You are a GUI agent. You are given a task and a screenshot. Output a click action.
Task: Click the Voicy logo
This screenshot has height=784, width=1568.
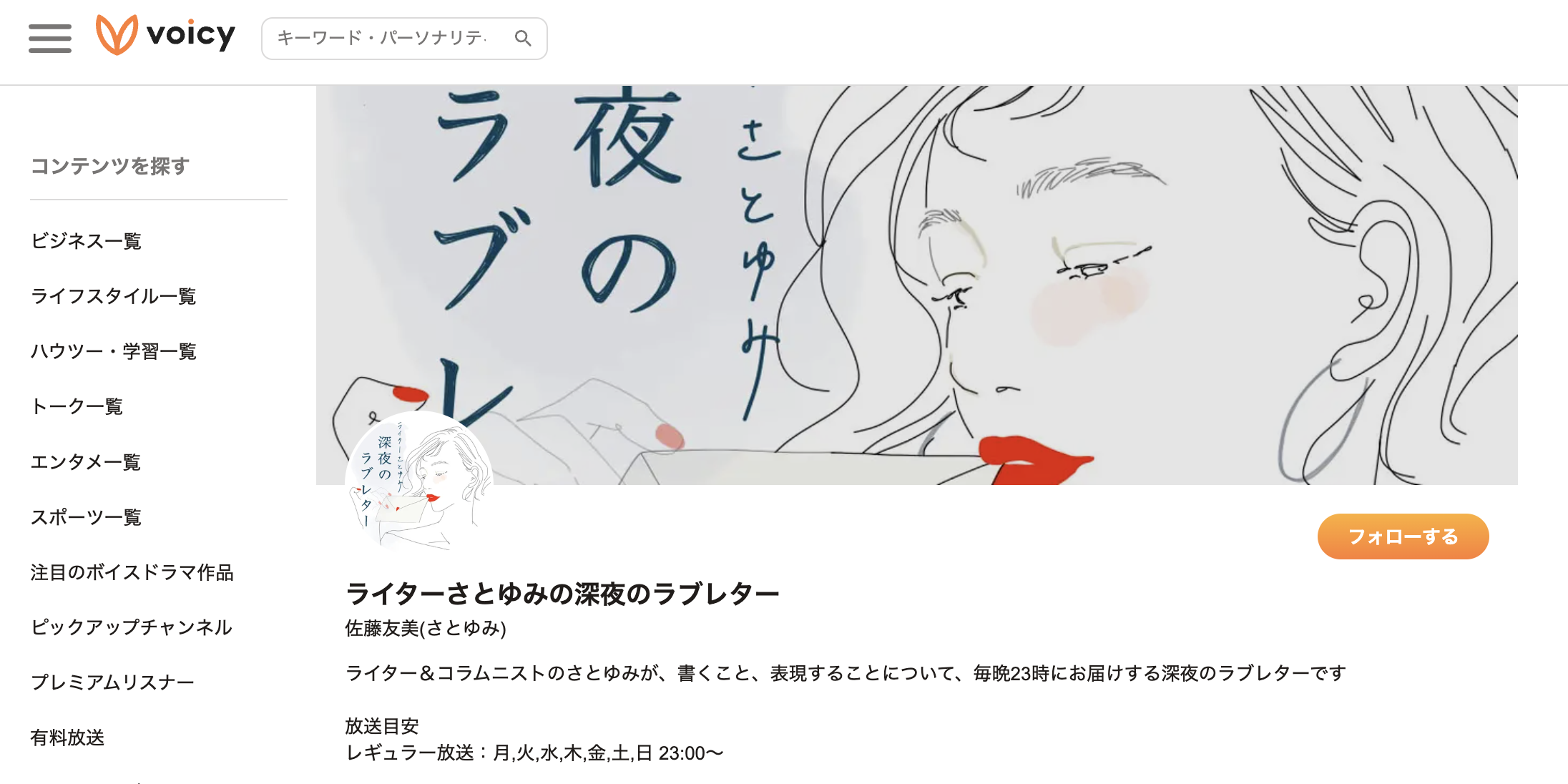coord(165,35)
